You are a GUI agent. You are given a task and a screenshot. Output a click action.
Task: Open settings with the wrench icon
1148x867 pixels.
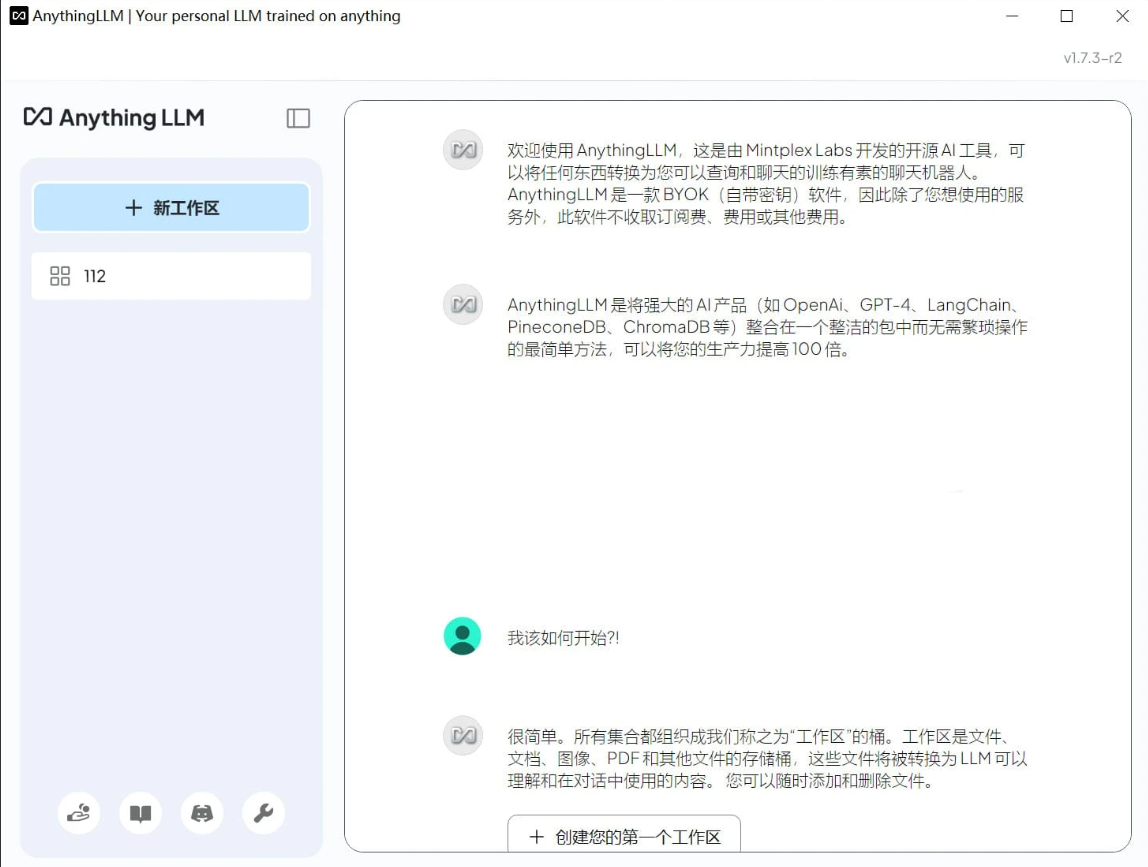coord(263,813)
